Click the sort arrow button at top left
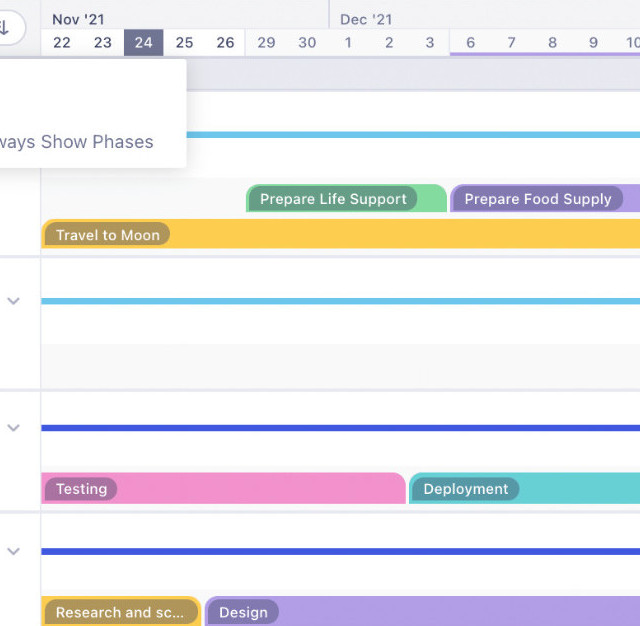640x626 pixels. point(6,27)
